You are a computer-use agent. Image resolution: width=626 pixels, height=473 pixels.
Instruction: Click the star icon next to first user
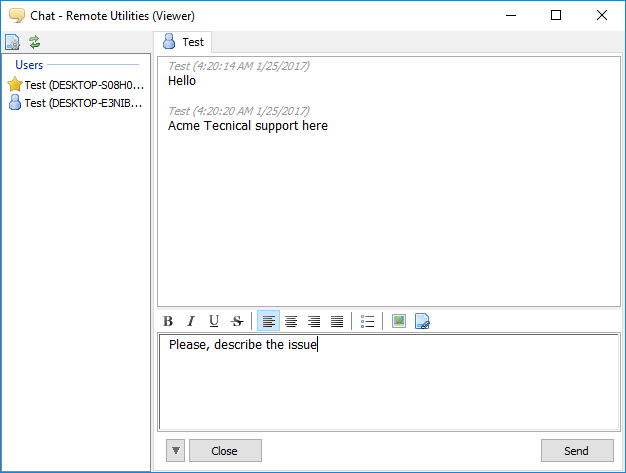click(x=15, y=85)
